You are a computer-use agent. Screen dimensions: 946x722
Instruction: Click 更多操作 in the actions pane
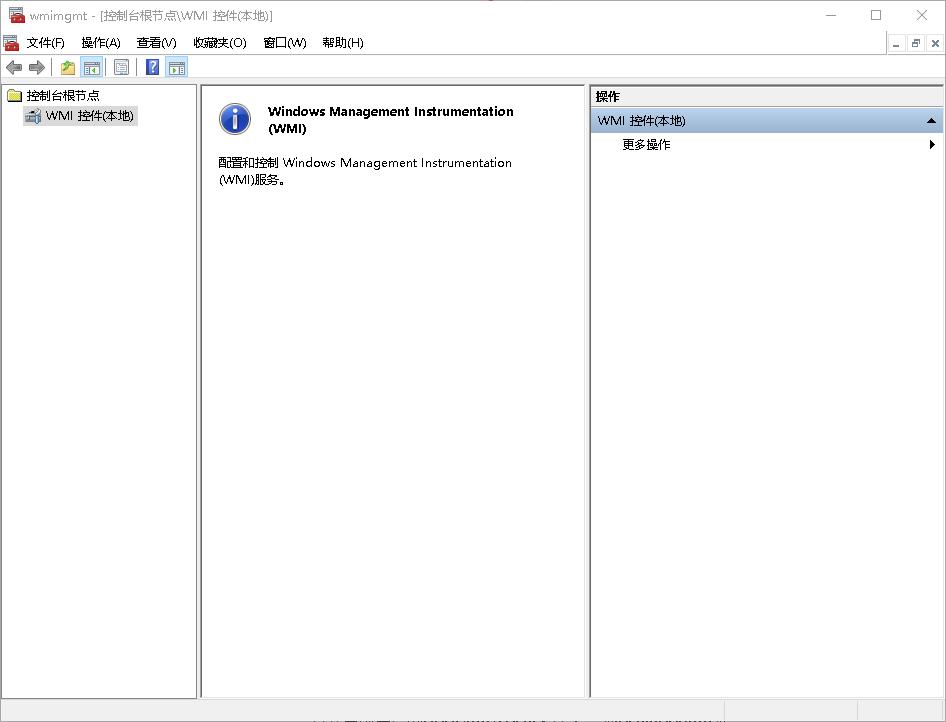(x=646, y=145)
